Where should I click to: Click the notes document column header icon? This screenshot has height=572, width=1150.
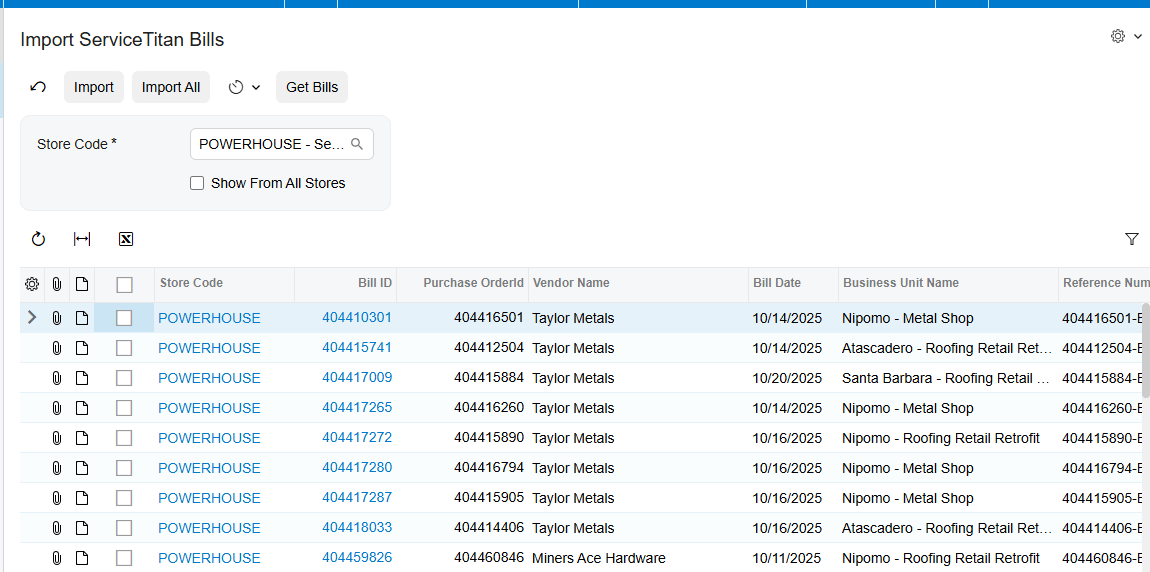(x=81, y=284)
